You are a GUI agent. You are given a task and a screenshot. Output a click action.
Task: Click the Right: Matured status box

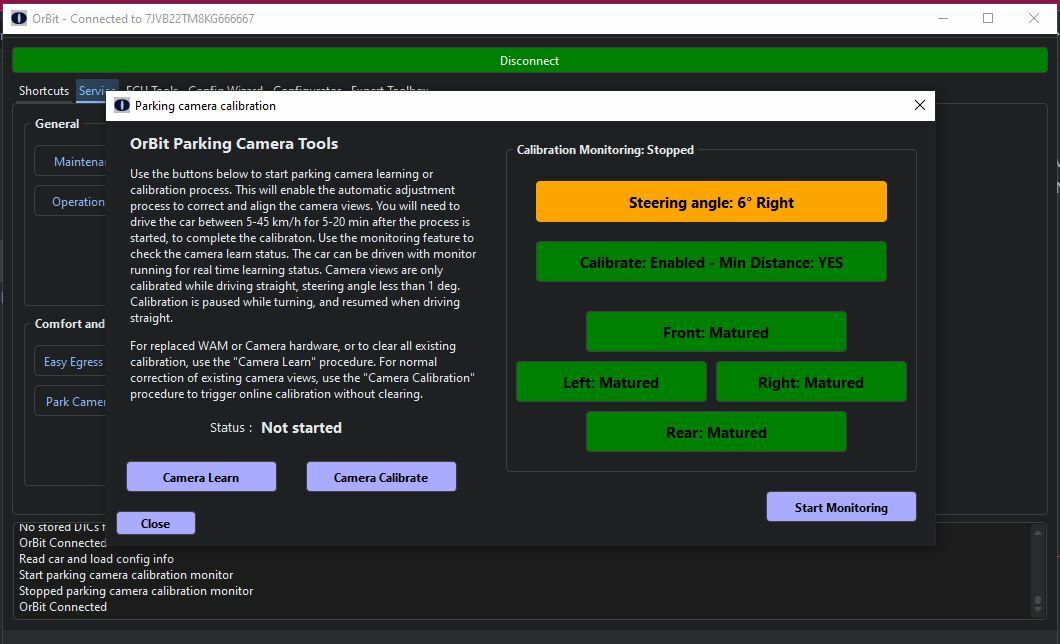(811, 382)
